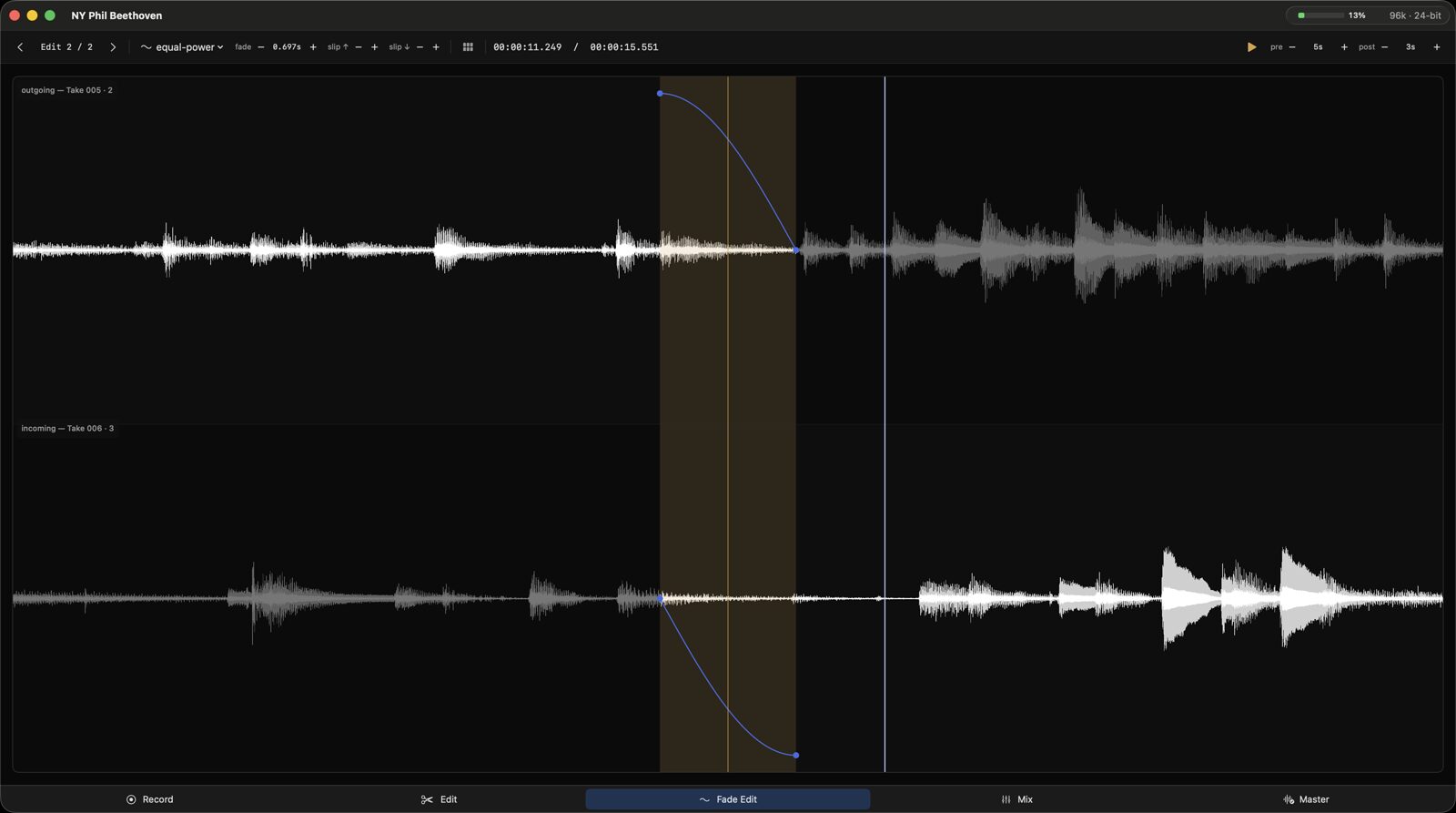This screenshot has width=1456, height=813.
Task: Go to the previous edit with left chevron
Action: 20,47
